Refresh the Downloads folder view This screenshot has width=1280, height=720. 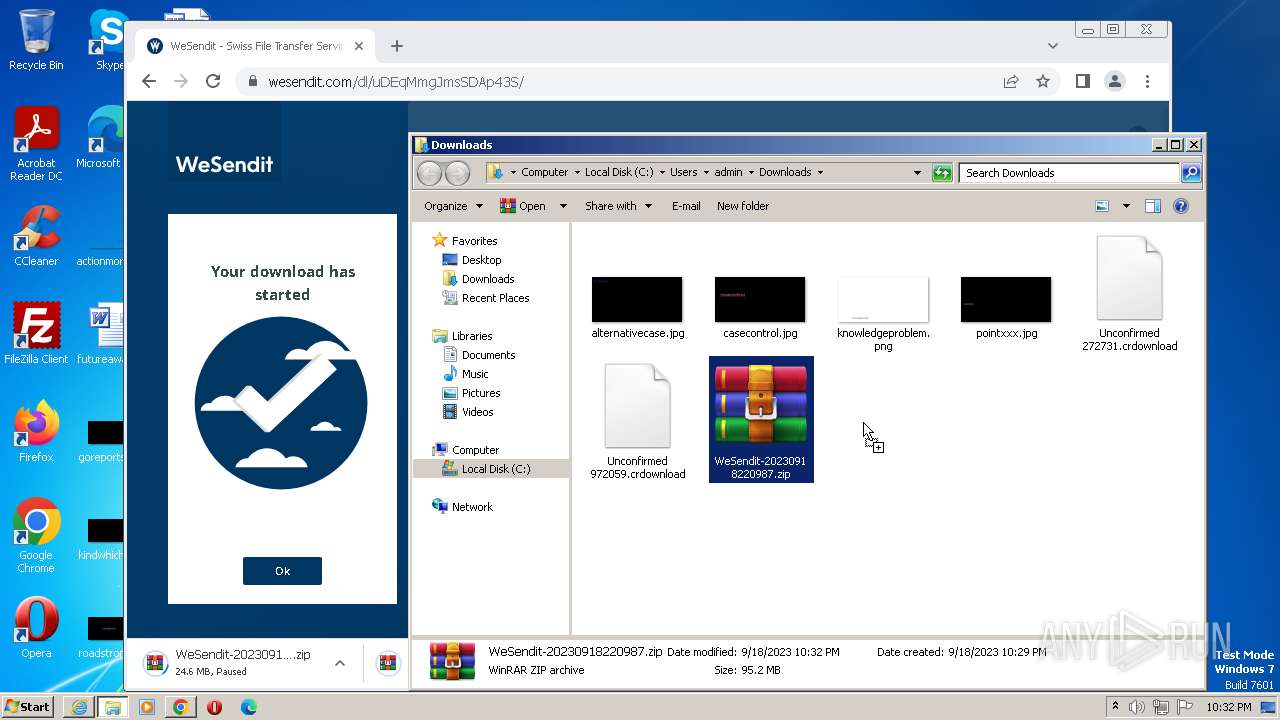coord(942,173)
